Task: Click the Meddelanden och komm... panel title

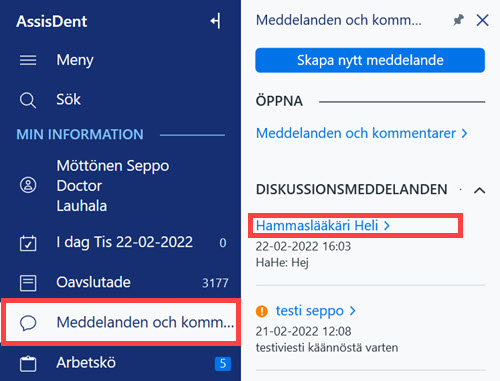Action: click(x=339, y=20)
